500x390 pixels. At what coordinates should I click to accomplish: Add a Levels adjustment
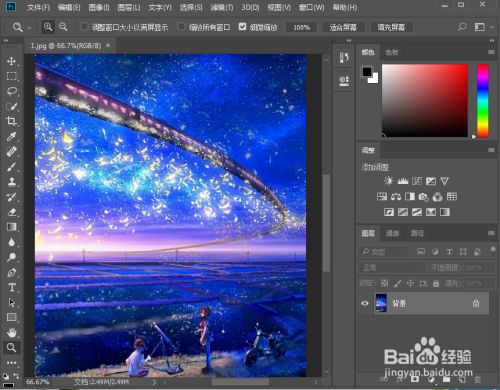(x=403, y=181)
